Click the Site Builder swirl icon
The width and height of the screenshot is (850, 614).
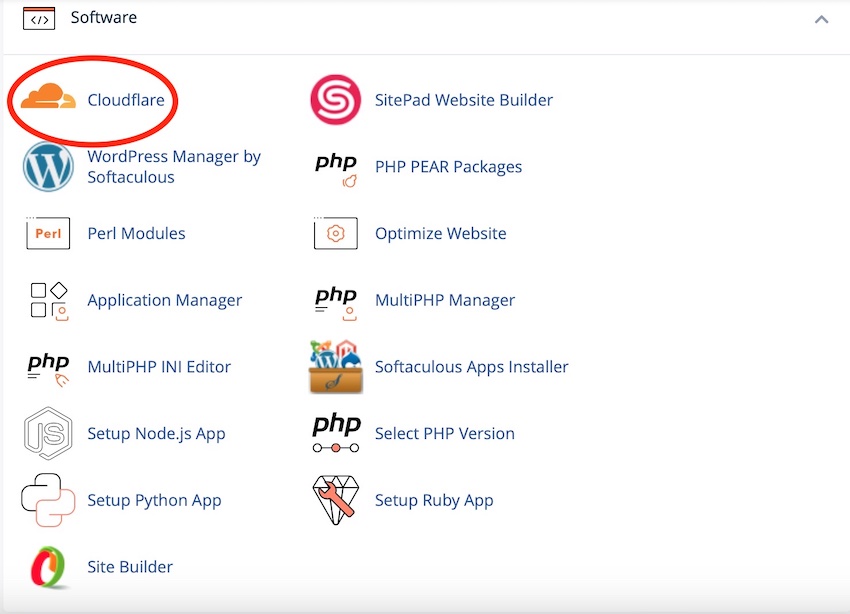pyautogui.click(x=48, y=567)
